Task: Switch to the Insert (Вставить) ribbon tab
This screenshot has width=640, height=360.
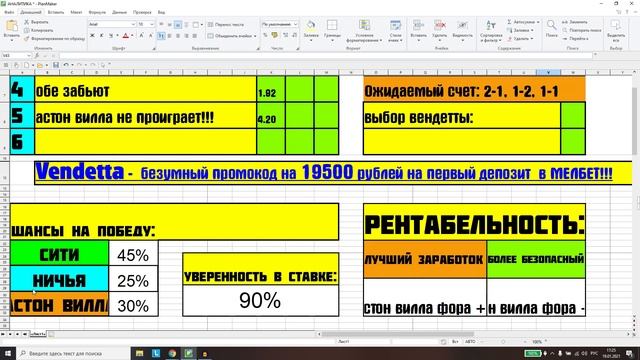Action: click(x=56, y=13)
